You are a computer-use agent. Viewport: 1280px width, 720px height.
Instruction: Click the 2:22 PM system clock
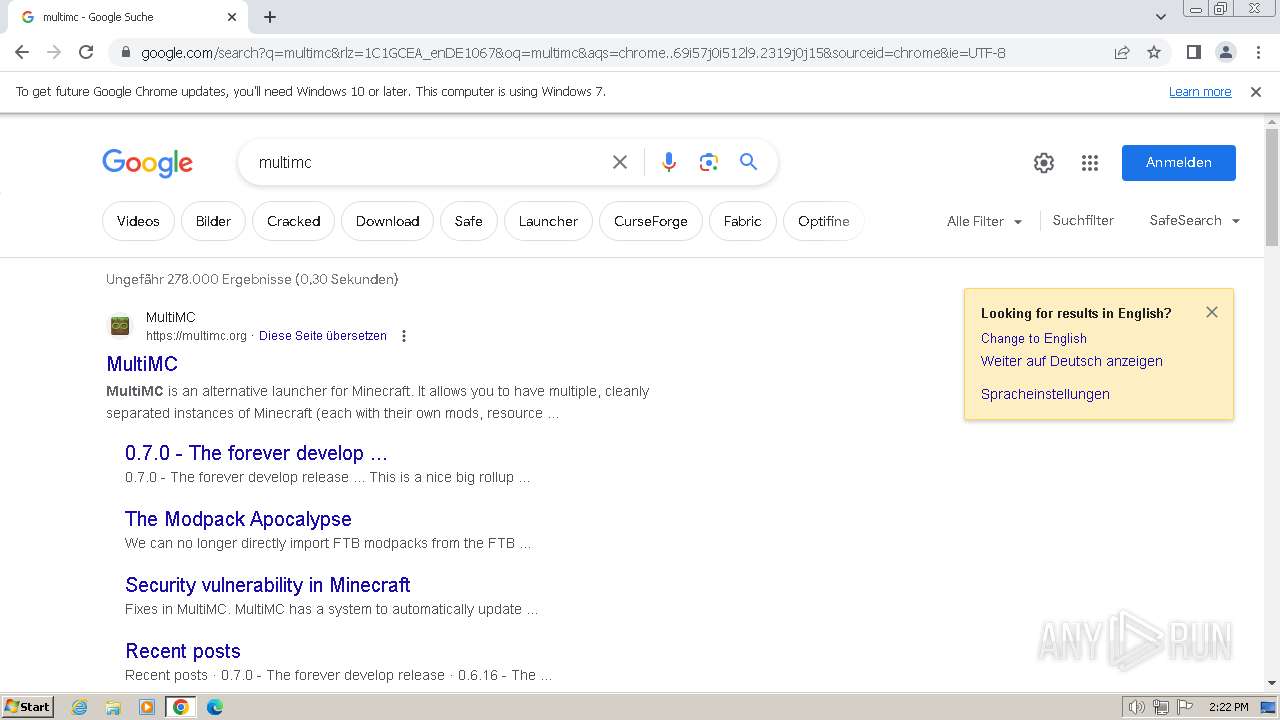(1229, 707)
